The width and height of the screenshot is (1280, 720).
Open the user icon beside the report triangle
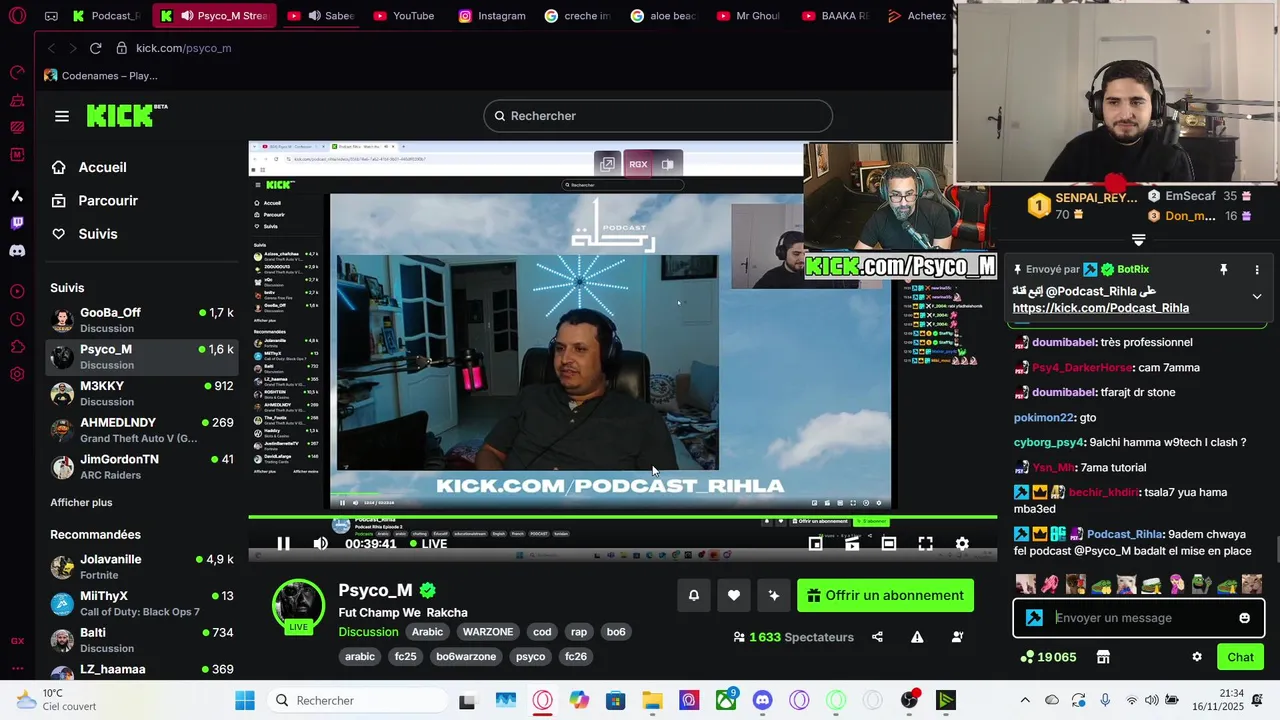[957, 637]
